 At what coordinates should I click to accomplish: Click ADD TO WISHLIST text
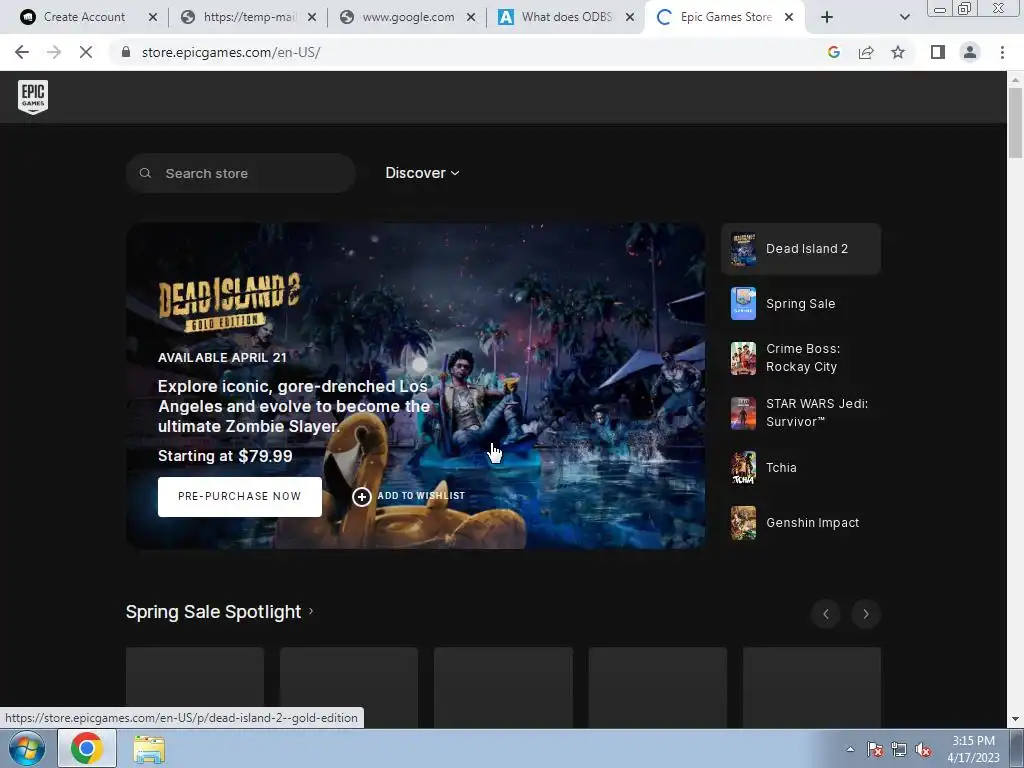coord(421,496)
